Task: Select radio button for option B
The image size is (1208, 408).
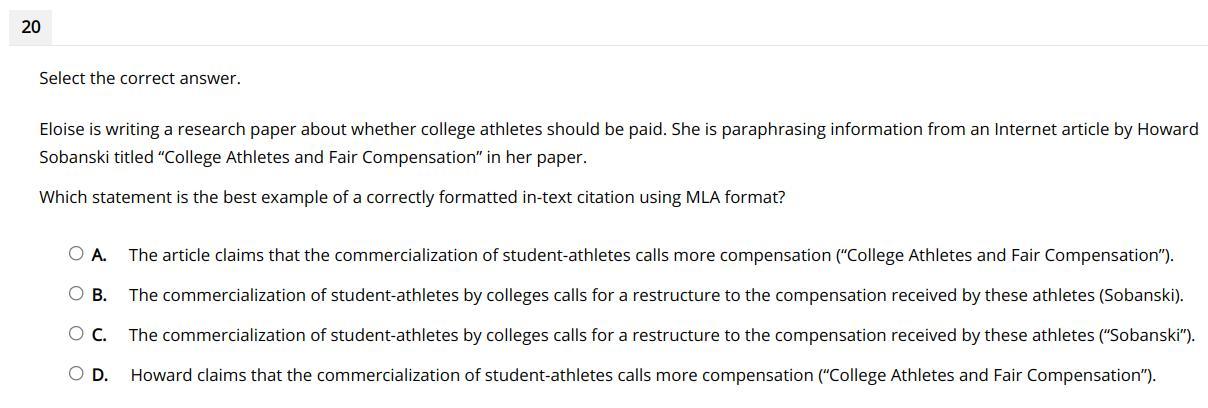Action: pyautogui.click(x=77, y=294)
